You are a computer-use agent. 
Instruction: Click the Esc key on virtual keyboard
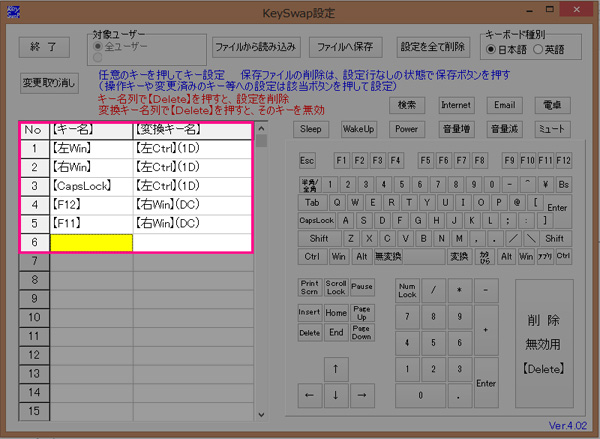307,161
